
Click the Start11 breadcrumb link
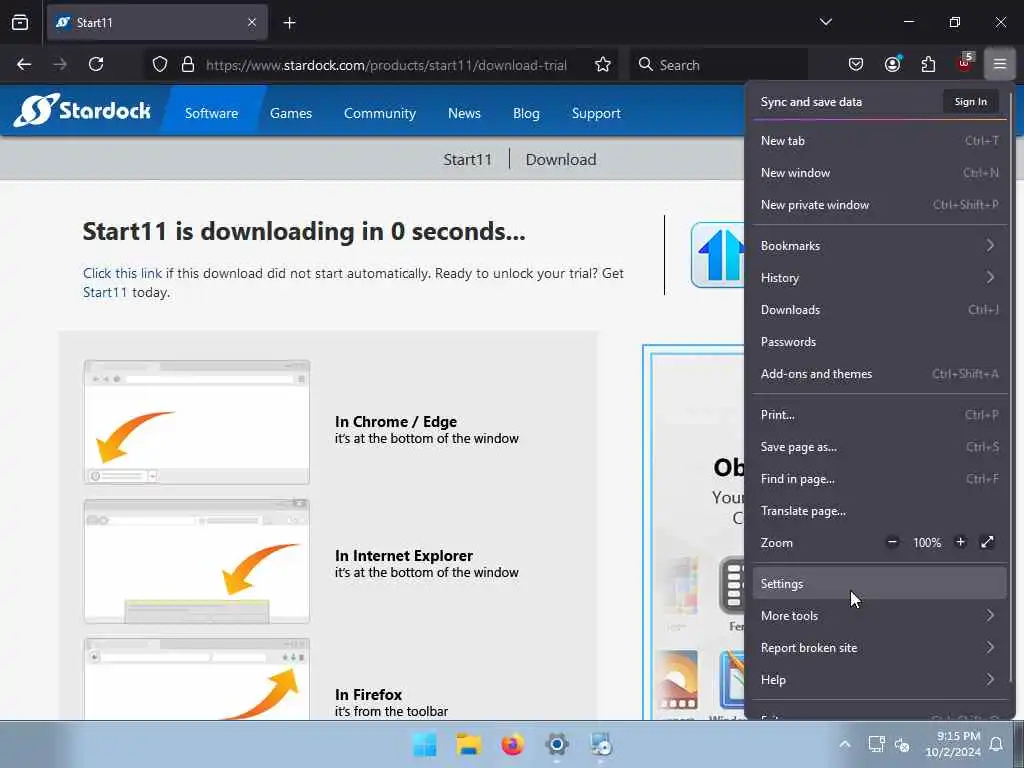pos(468,159)
